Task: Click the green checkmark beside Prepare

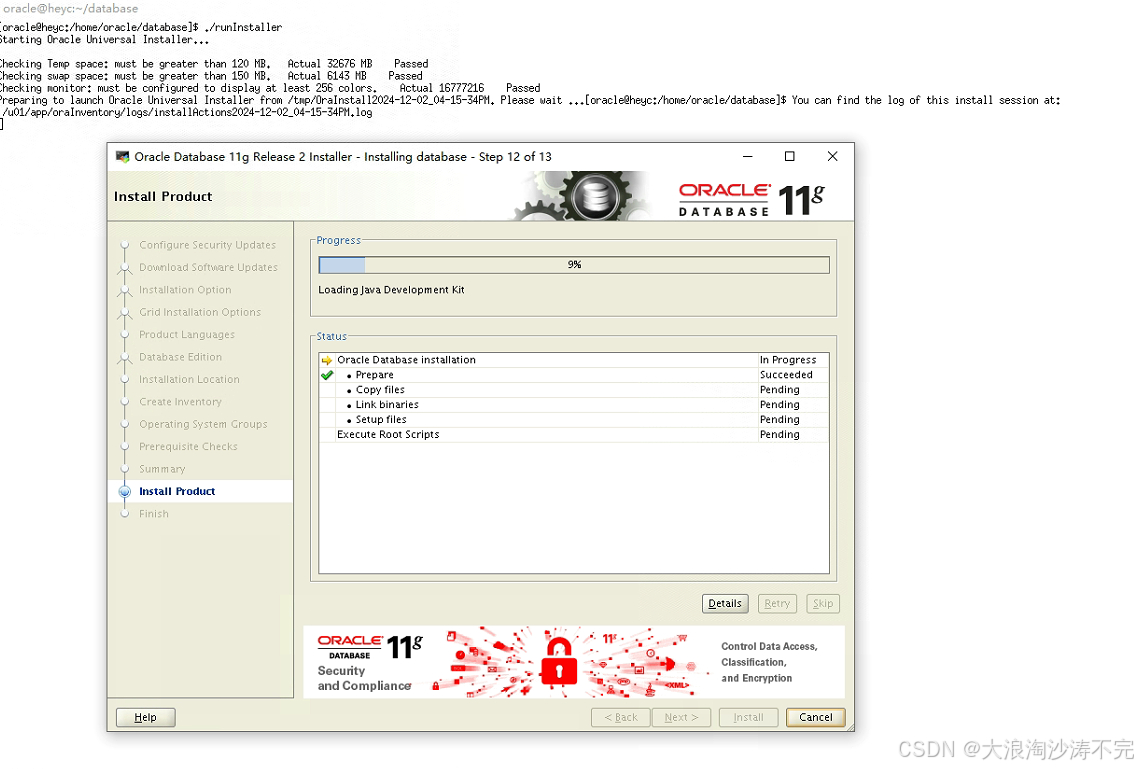Action: (327, 375)
